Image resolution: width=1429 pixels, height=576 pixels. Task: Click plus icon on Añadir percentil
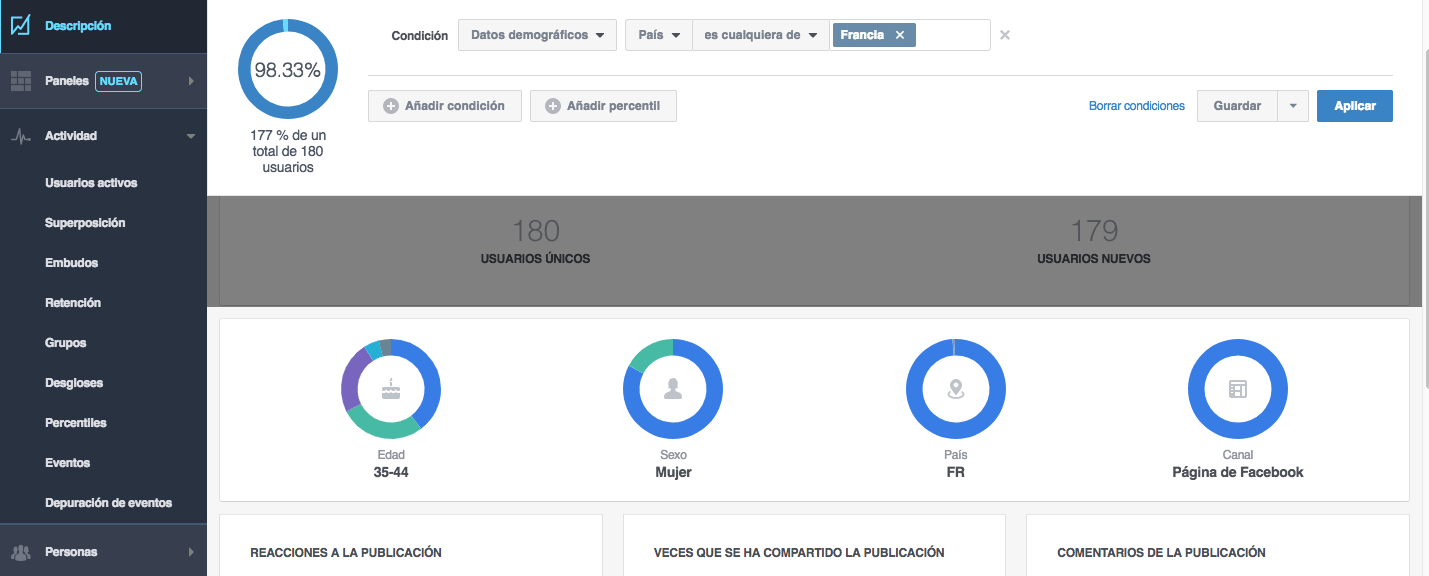[x=553, y=106]
